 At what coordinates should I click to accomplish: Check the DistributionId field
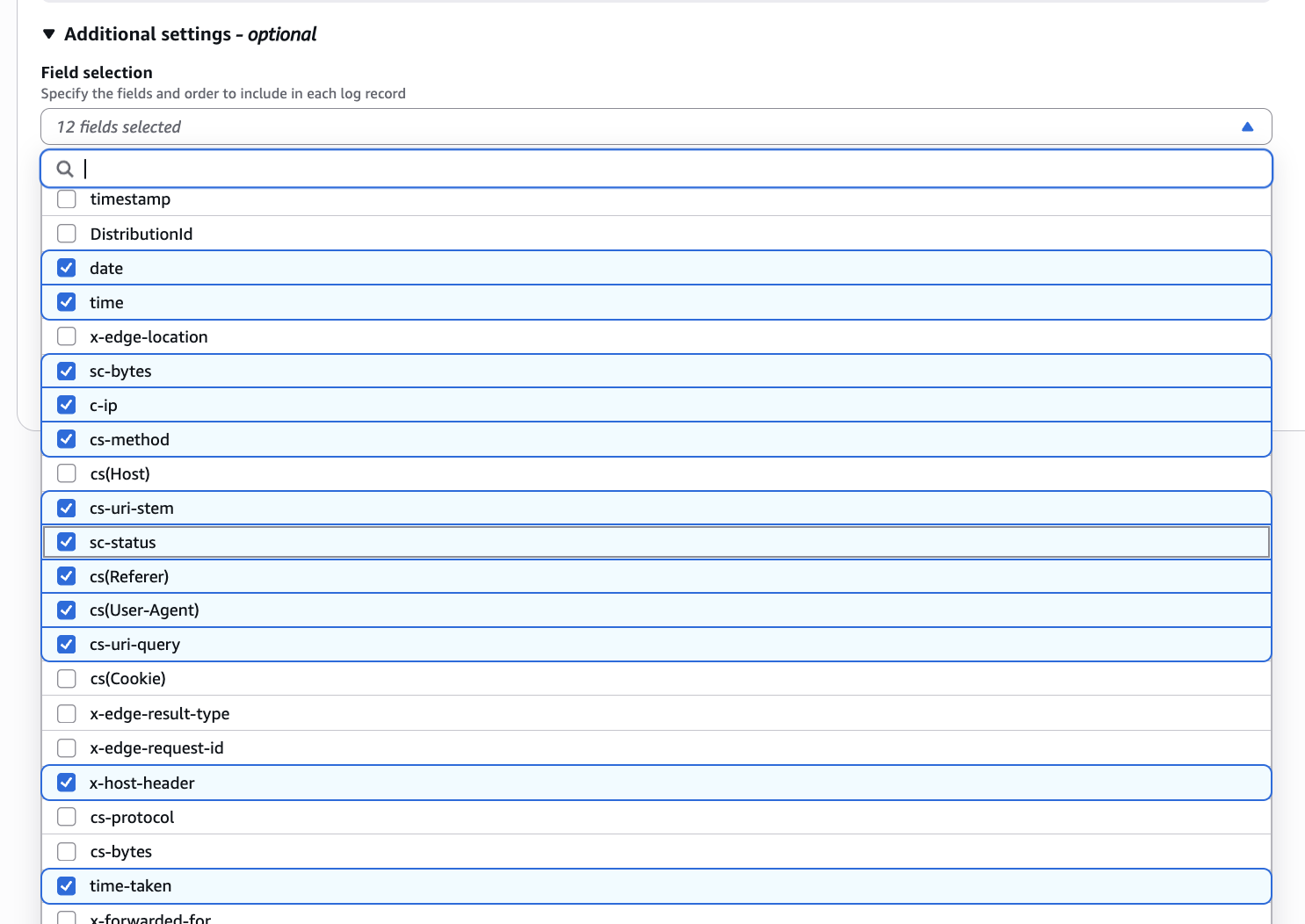tap(66, 233)
